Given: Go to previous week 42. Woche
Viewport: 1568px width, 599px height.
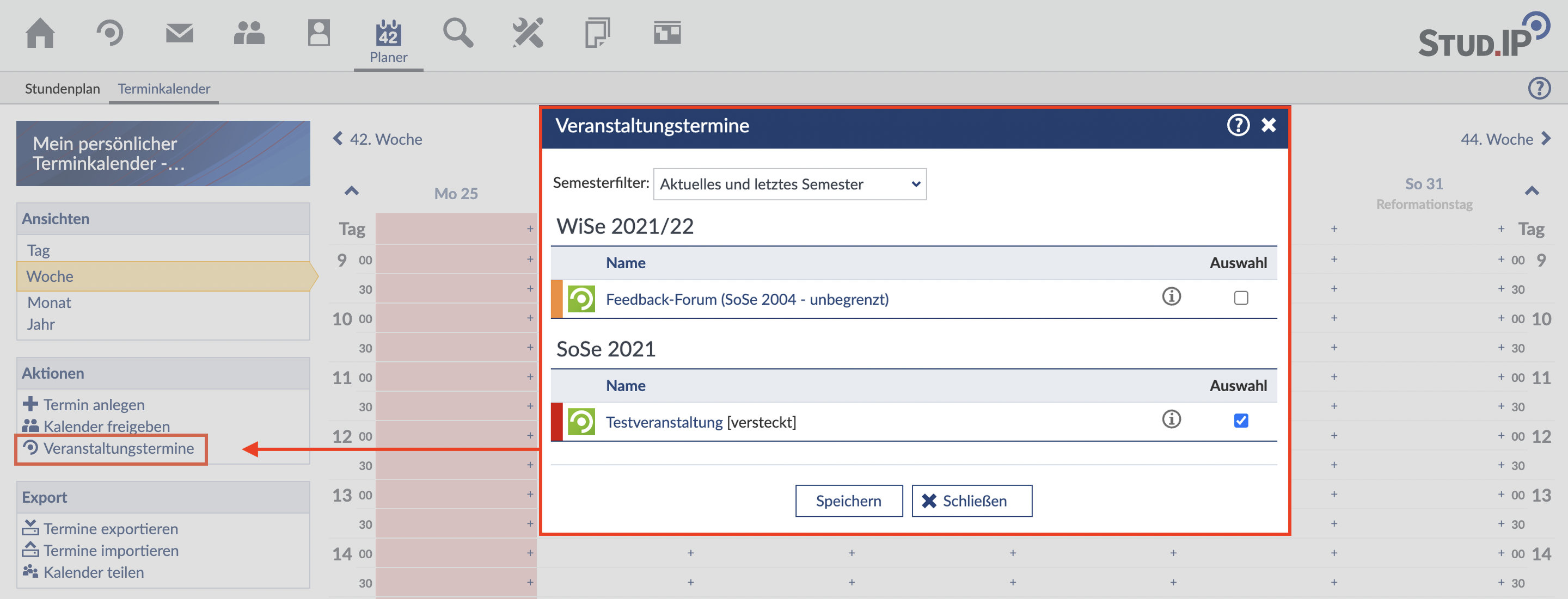Looking at the screenshot, I should pyautogui.click(x=378, y=139).
